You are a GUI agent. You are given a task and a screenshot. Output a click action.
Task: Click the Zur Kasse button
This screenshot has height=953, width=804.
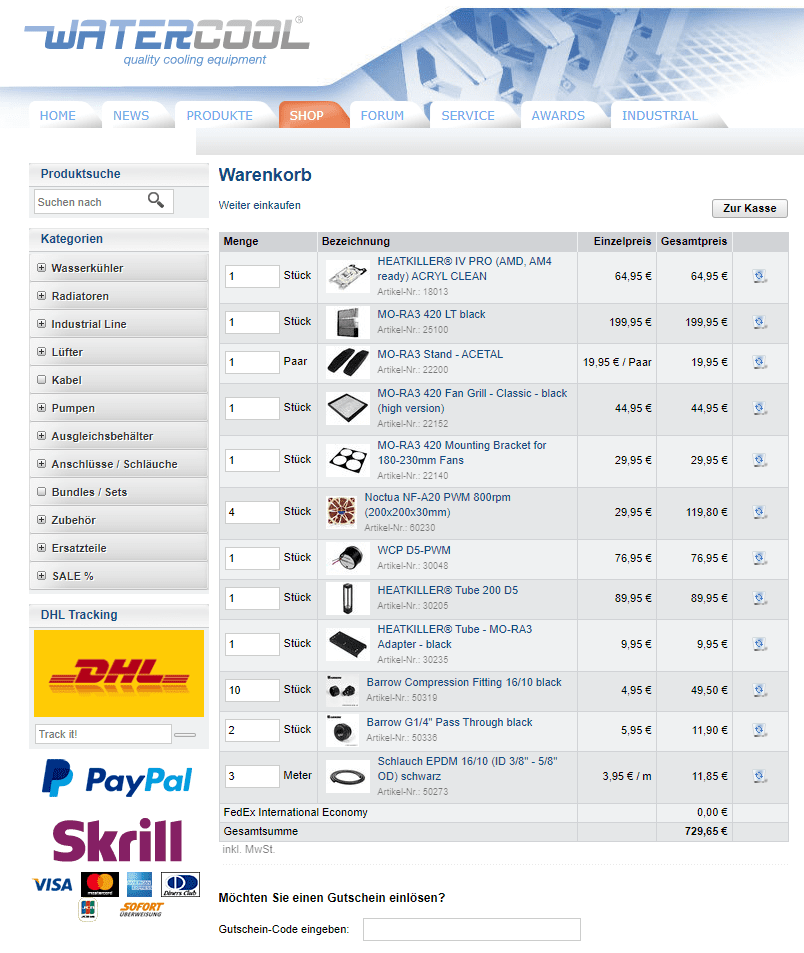(x=749, y=208)
